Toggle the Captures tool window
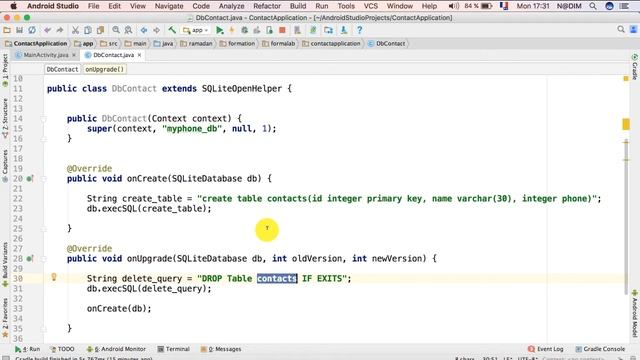This screenshot has height=360, width=640. (x=5, y=166)
